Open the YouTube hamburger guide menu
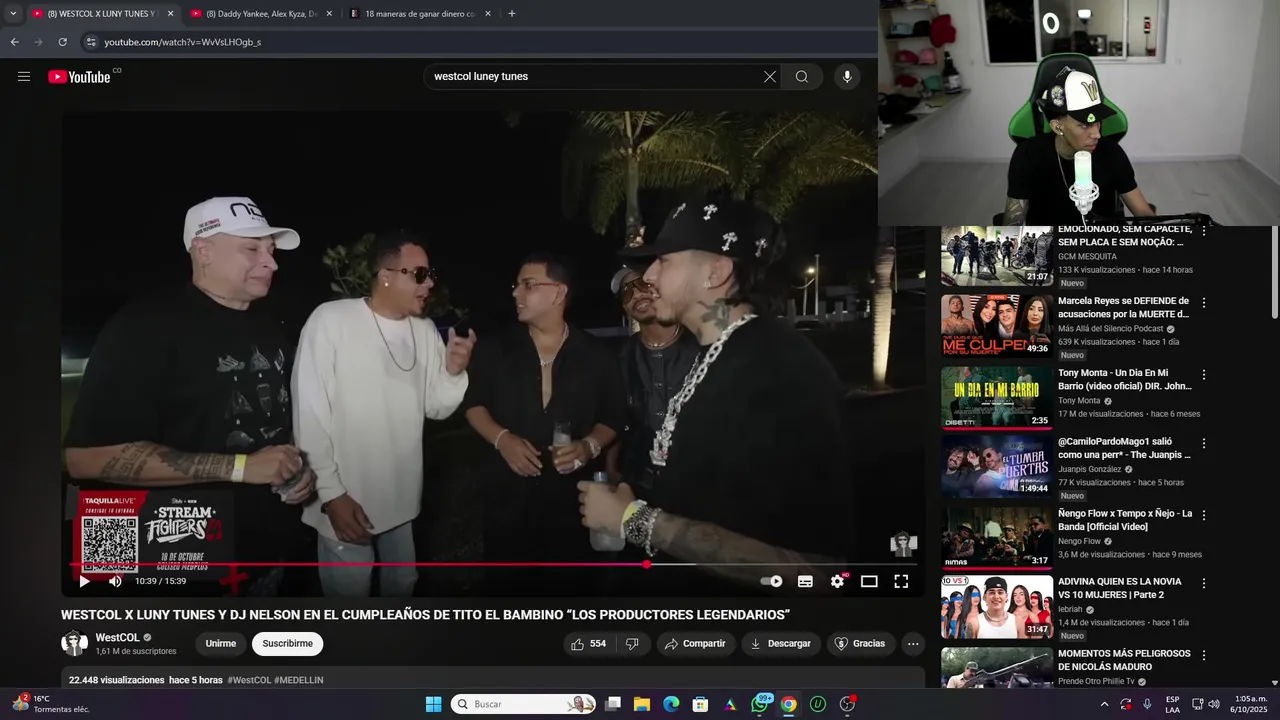Viewport: 1280px width, 720px height. [x=24, y=77]
